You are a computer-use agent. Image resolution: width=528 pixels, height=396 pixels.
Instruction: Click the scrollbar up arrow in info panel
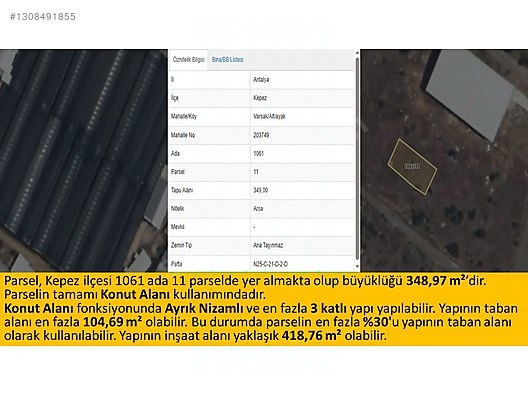[x=357, y=53]
